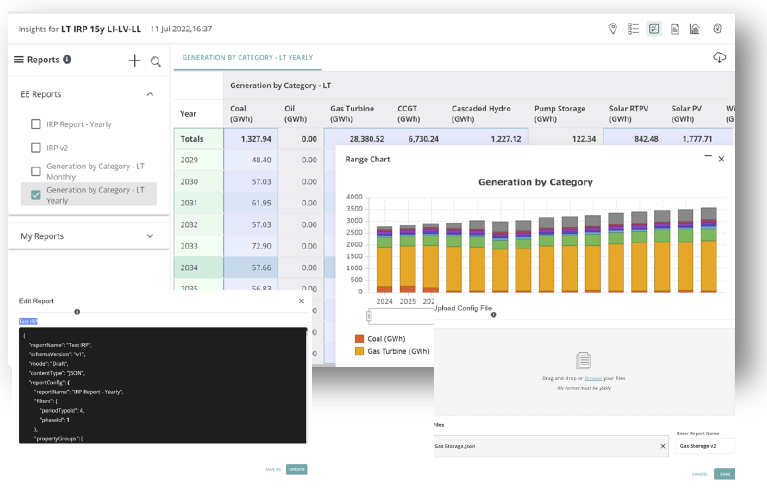Viewport: 767px width, 502px height.
Task: Click the Generation by Category - LT Monthly label
Action: pyautogui.click(x=95, y=171)
